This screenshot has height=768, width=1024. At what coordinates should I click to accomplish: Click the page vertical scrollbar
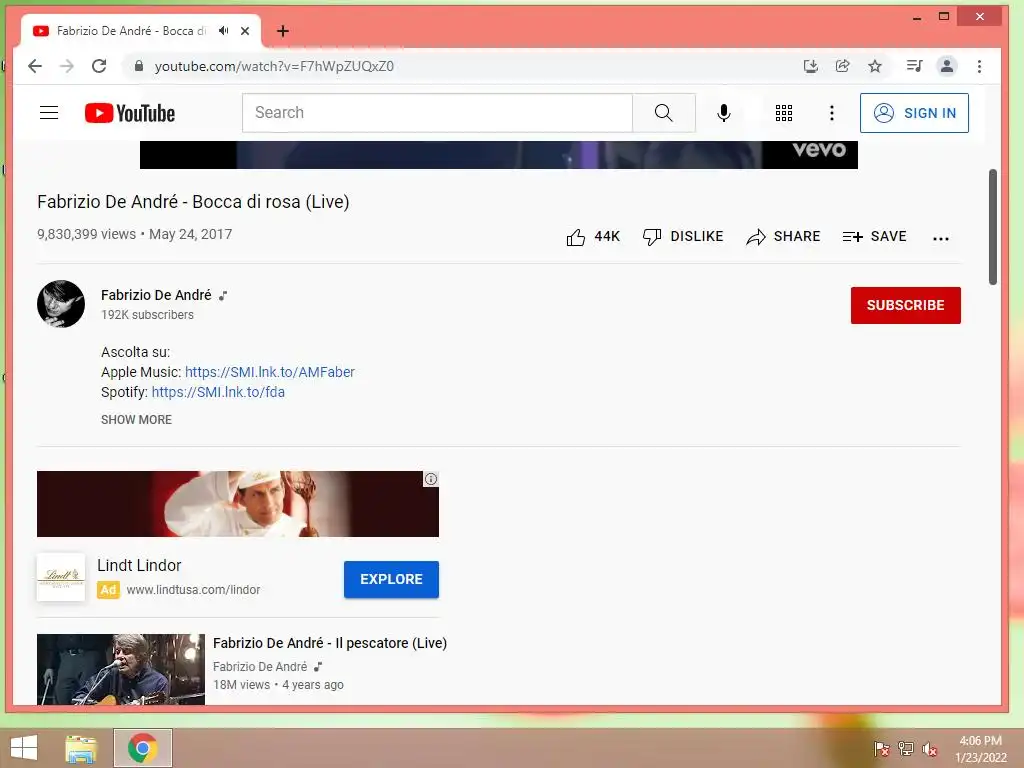point(993,227)
